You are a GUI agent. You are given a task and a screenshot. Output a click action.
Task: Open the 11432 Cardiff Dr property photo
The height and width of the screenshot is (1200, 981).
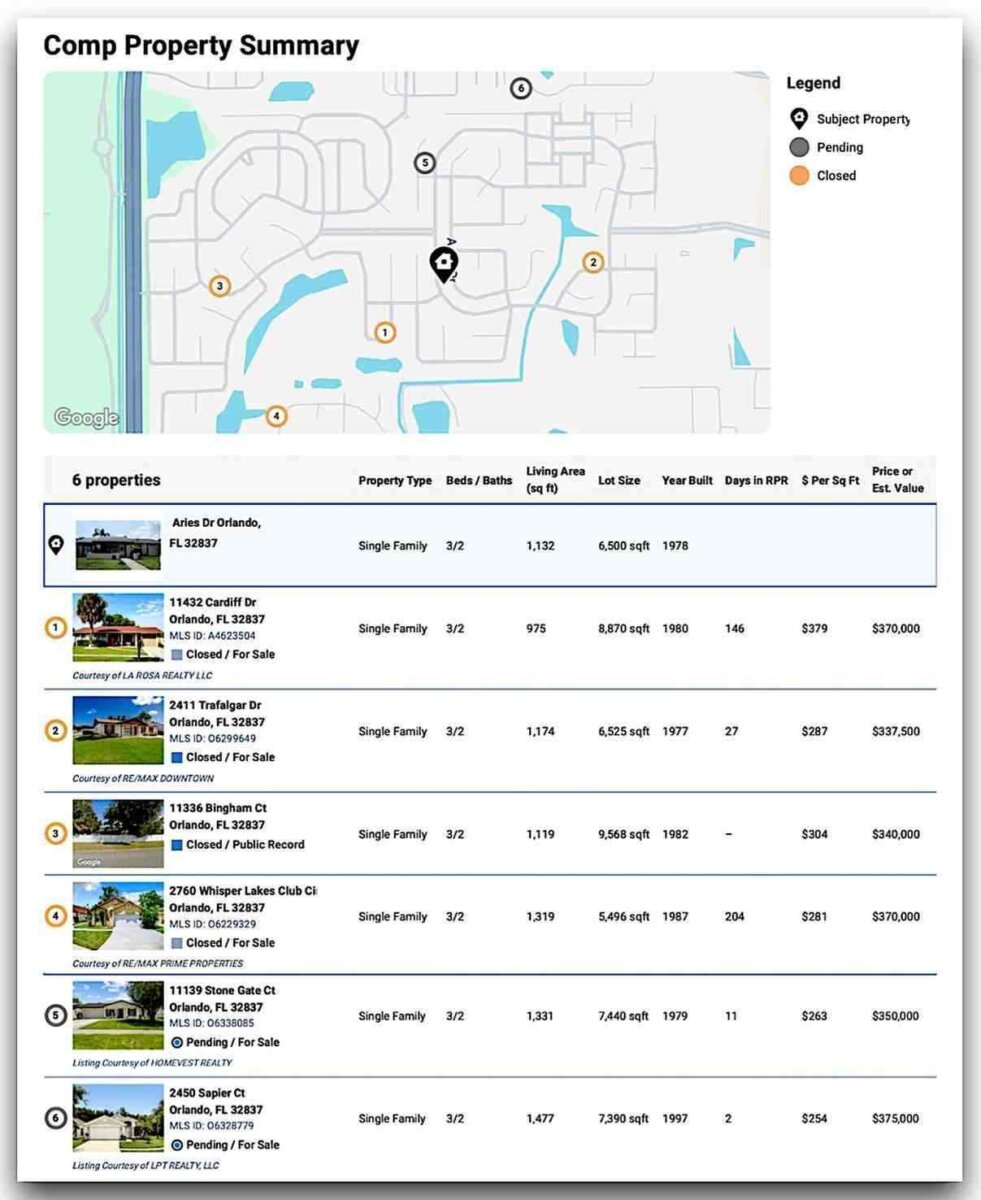118,627
